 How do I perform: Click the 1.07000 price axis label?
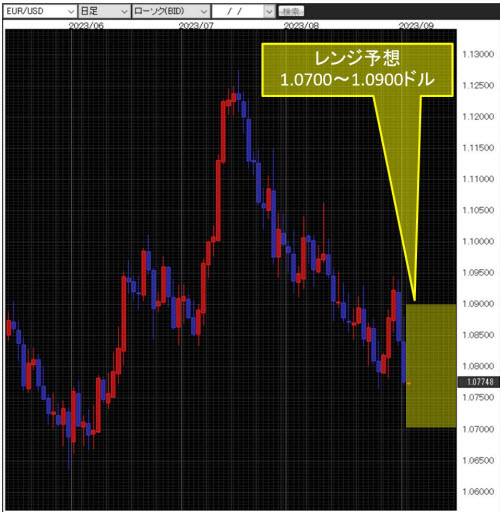click(478, 429)
